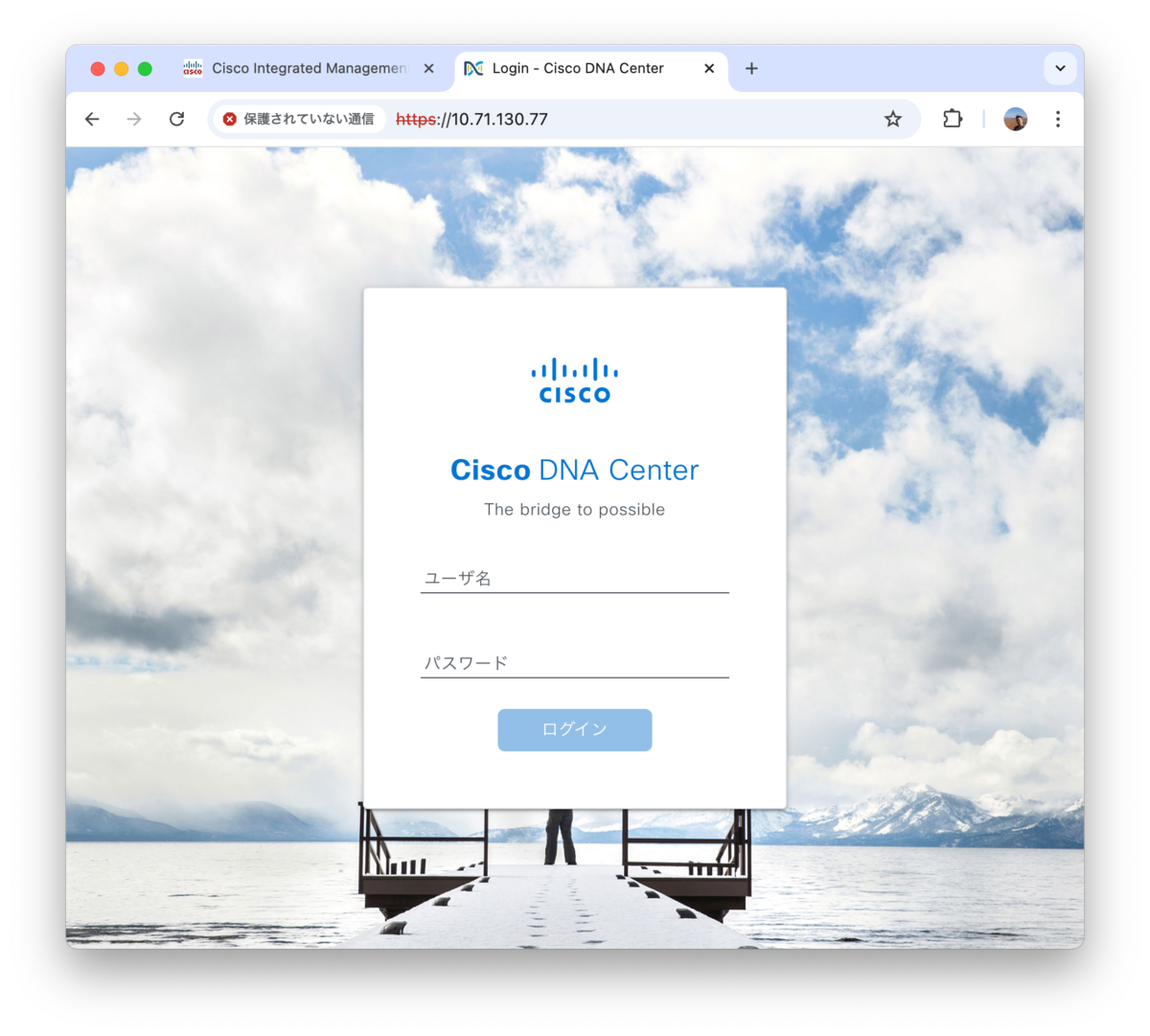
Task: Click the green macOS fullscreen button
Action: point(145,68)
